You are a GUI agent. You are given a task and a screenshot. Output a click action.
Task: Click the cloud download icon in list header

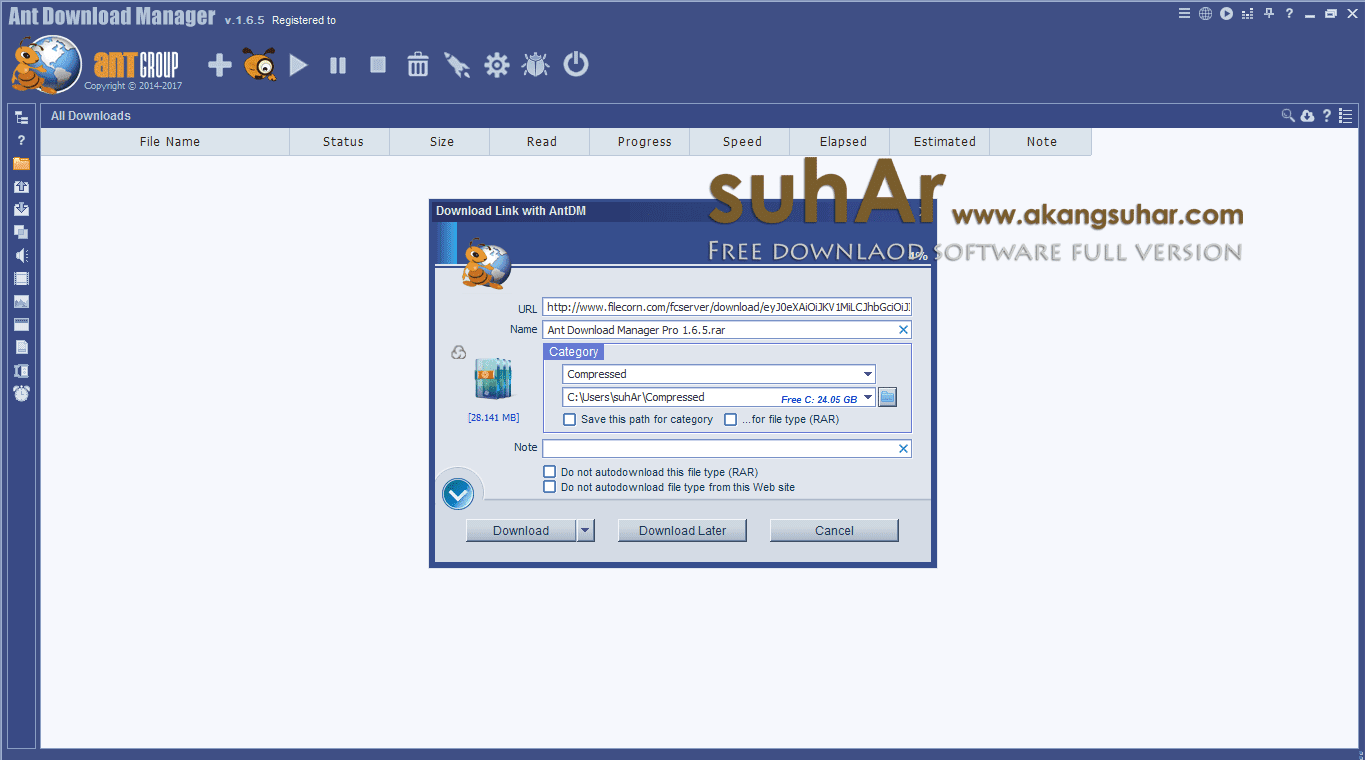coord(1307,116)
